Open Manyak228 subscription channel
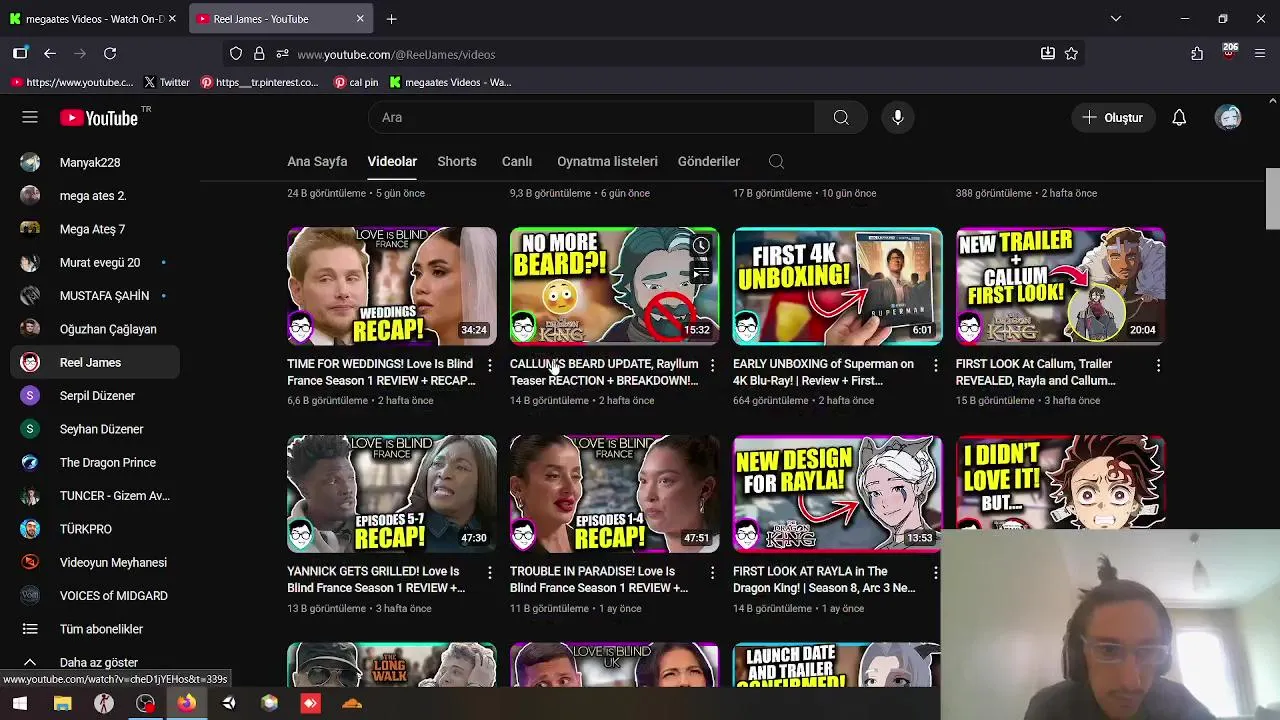The height and width of the screenshot is (720, 1280). coord(95,162)
